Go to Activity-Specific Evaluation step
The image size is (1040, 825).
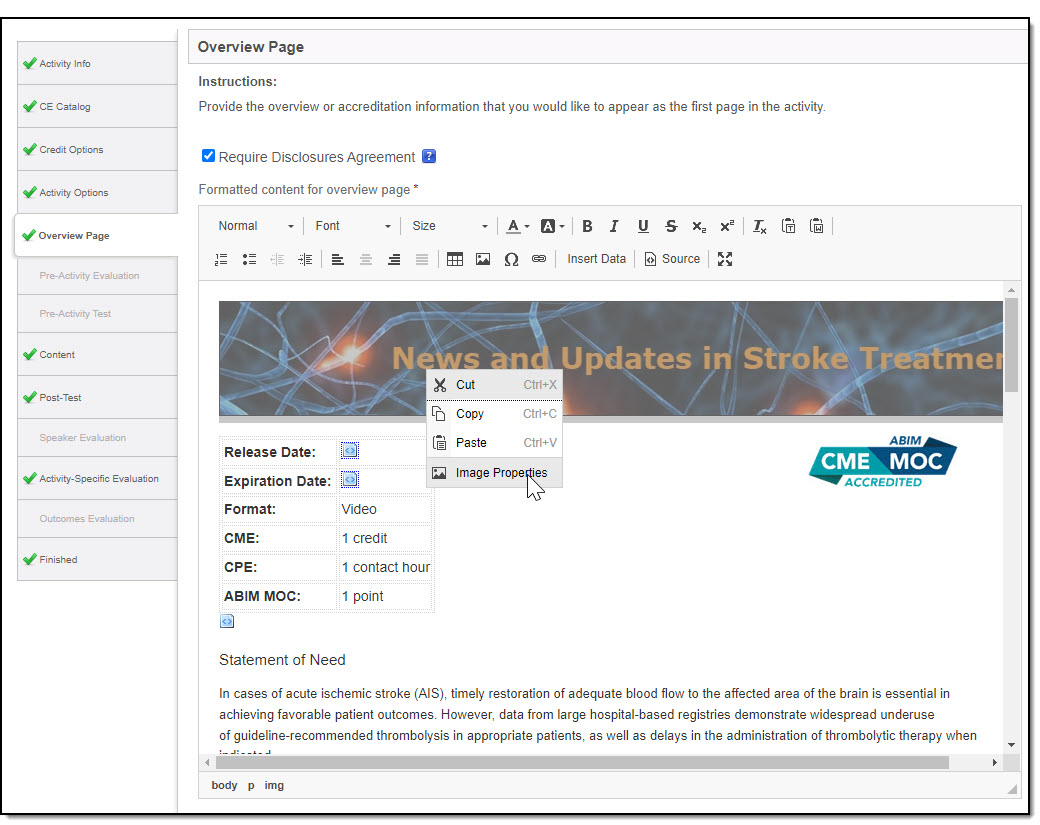pos(98,478)
